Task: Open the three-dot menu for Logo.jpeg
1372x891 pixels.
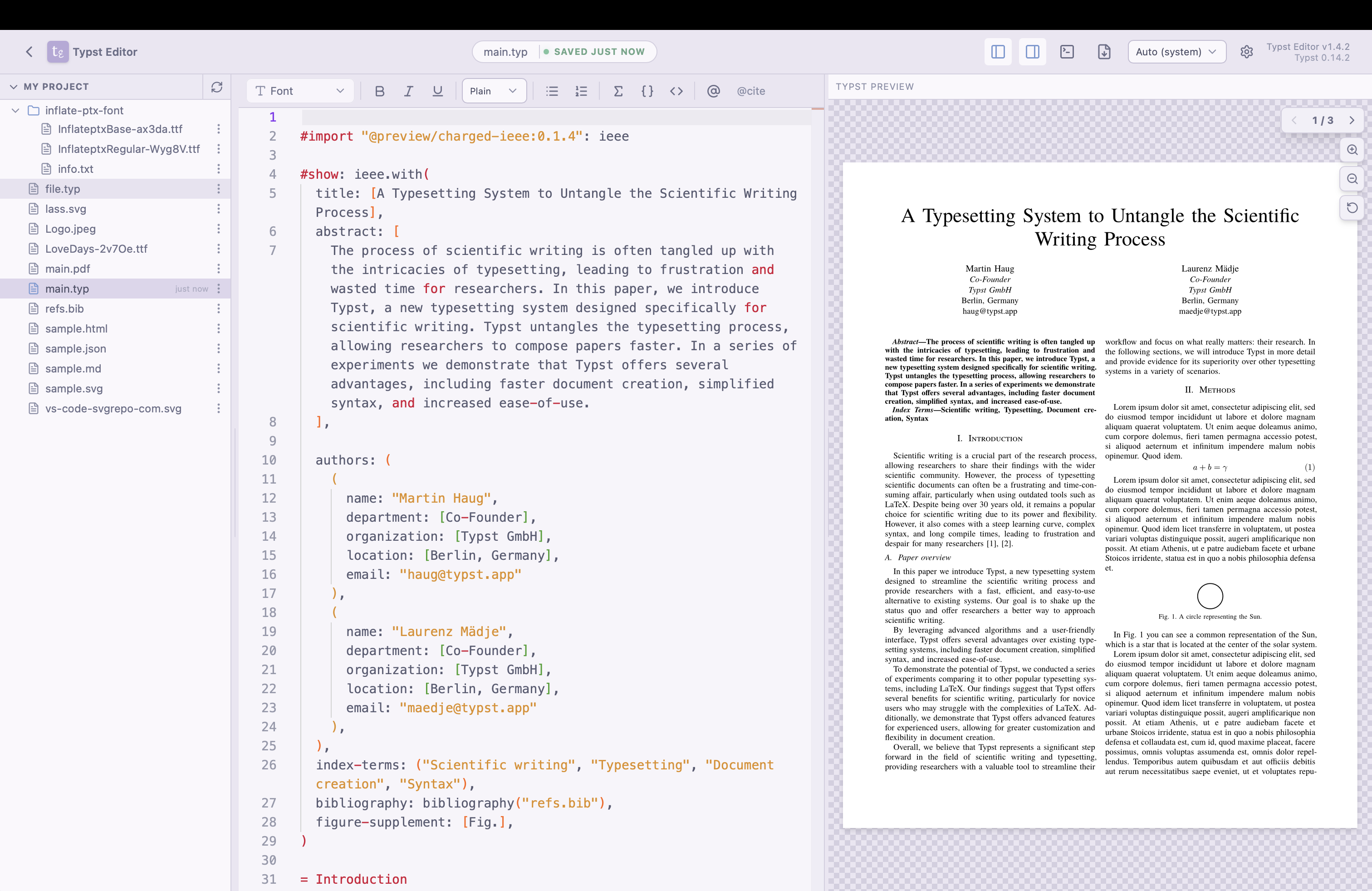Action: 219,229
